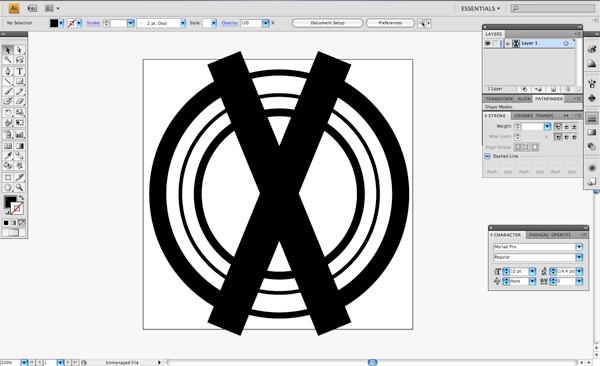This screenshot has height=366, width=600.
Task: Open the stroke weight dropdown in Control bar
Action: tap(130, 23)
